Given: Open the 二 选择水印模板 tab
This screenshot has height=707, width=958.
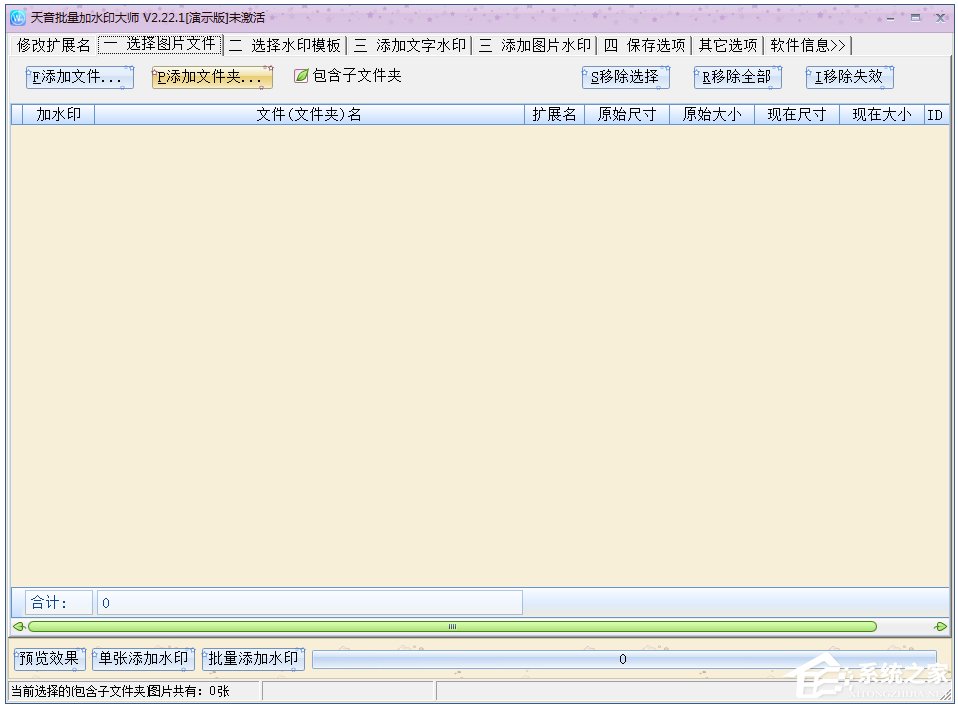Looking at the screenshot, I should [286, 45].
